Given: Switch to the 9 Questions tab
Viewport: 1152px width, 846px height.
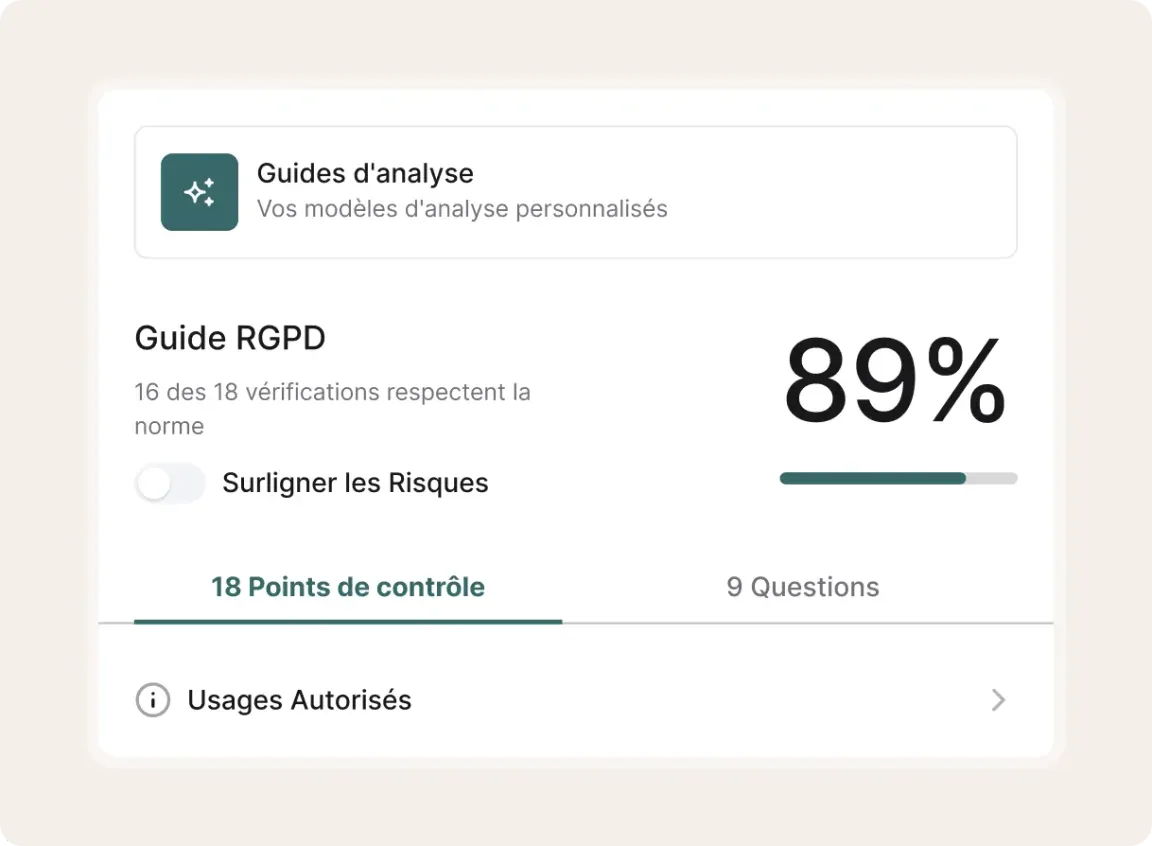Looking at the screenshot, I should [802, 587].
